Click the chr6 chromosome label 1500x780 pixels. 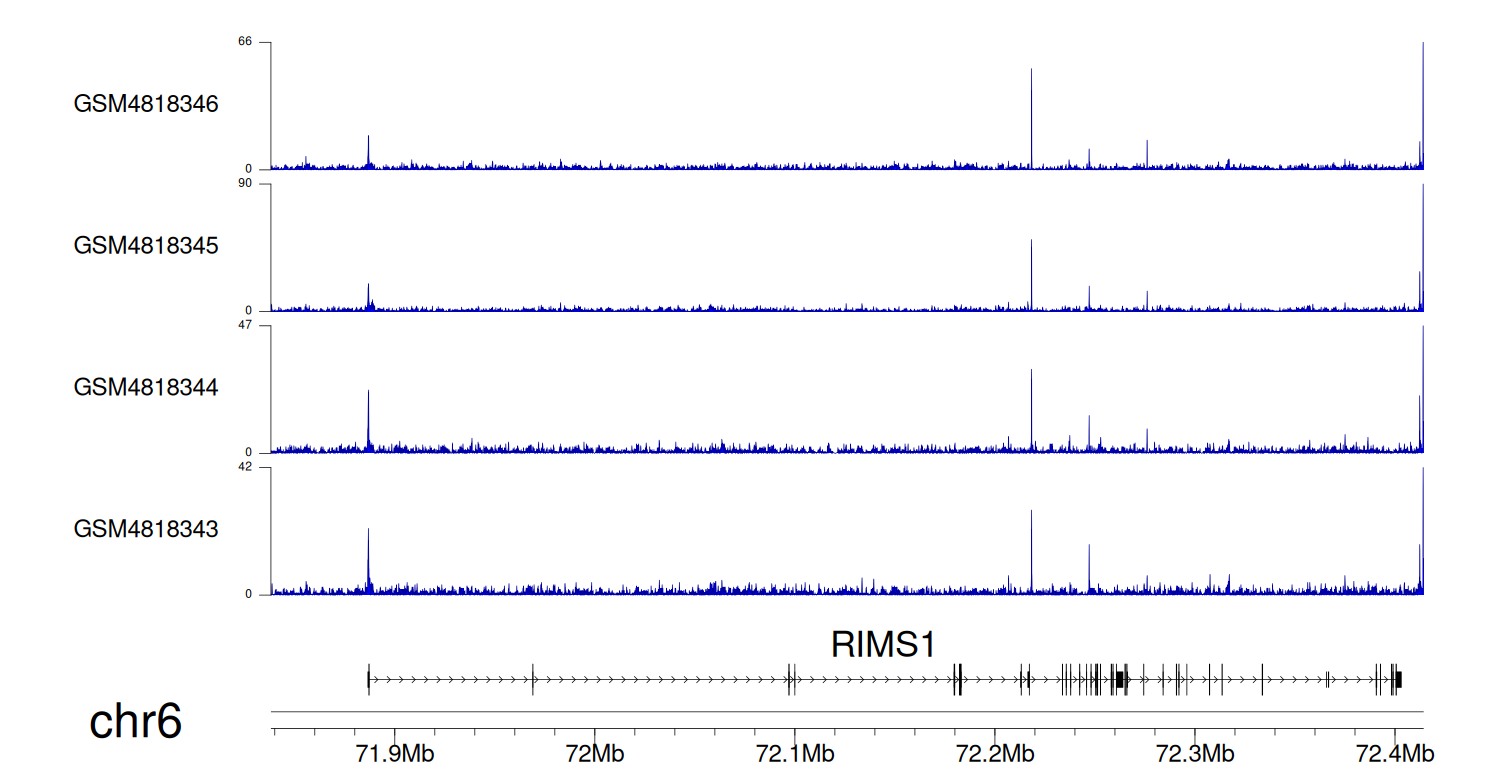click(136, 721)
